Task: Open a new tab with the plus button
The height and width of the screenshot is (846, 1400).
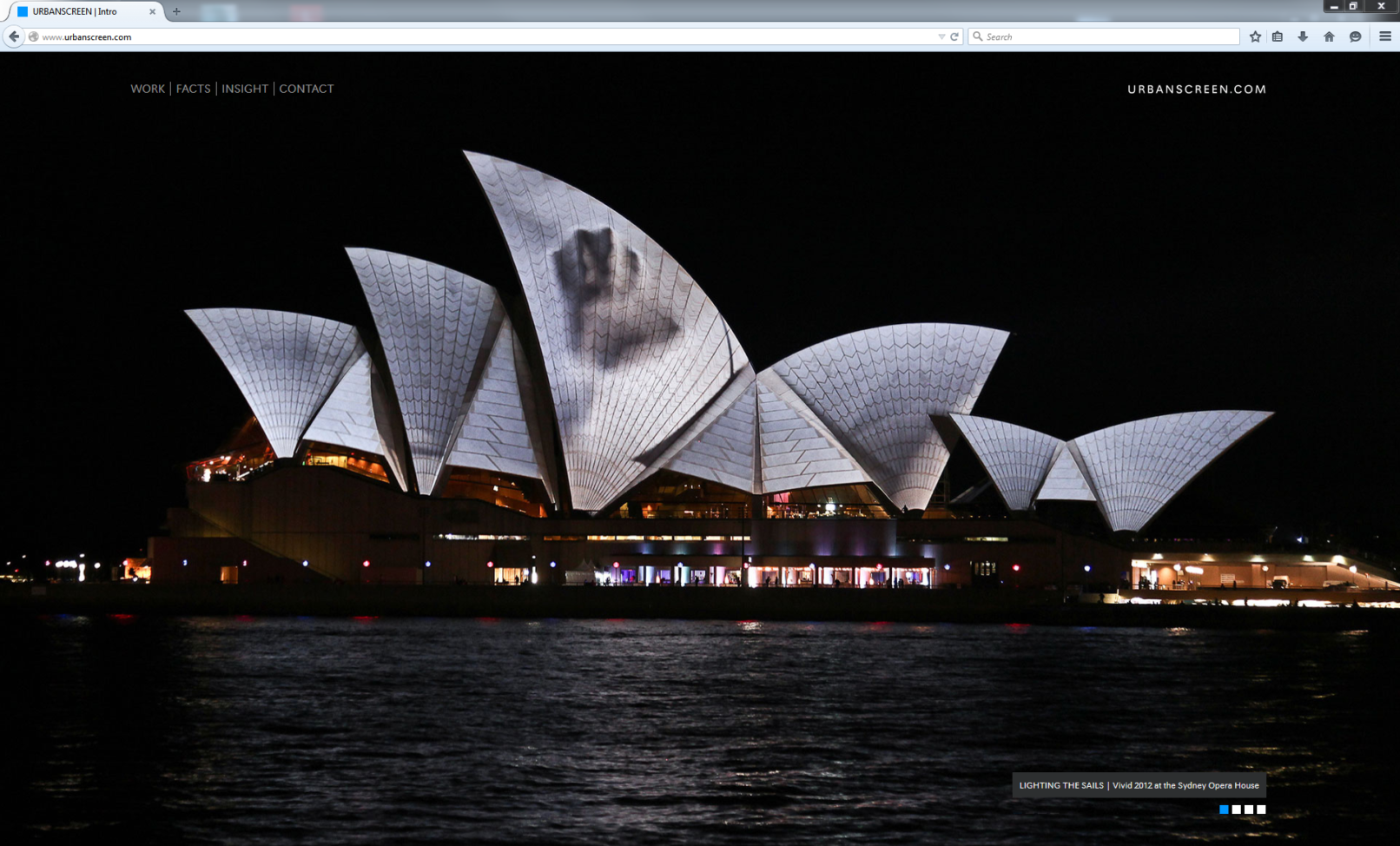Action: click(x=176, y=11)
